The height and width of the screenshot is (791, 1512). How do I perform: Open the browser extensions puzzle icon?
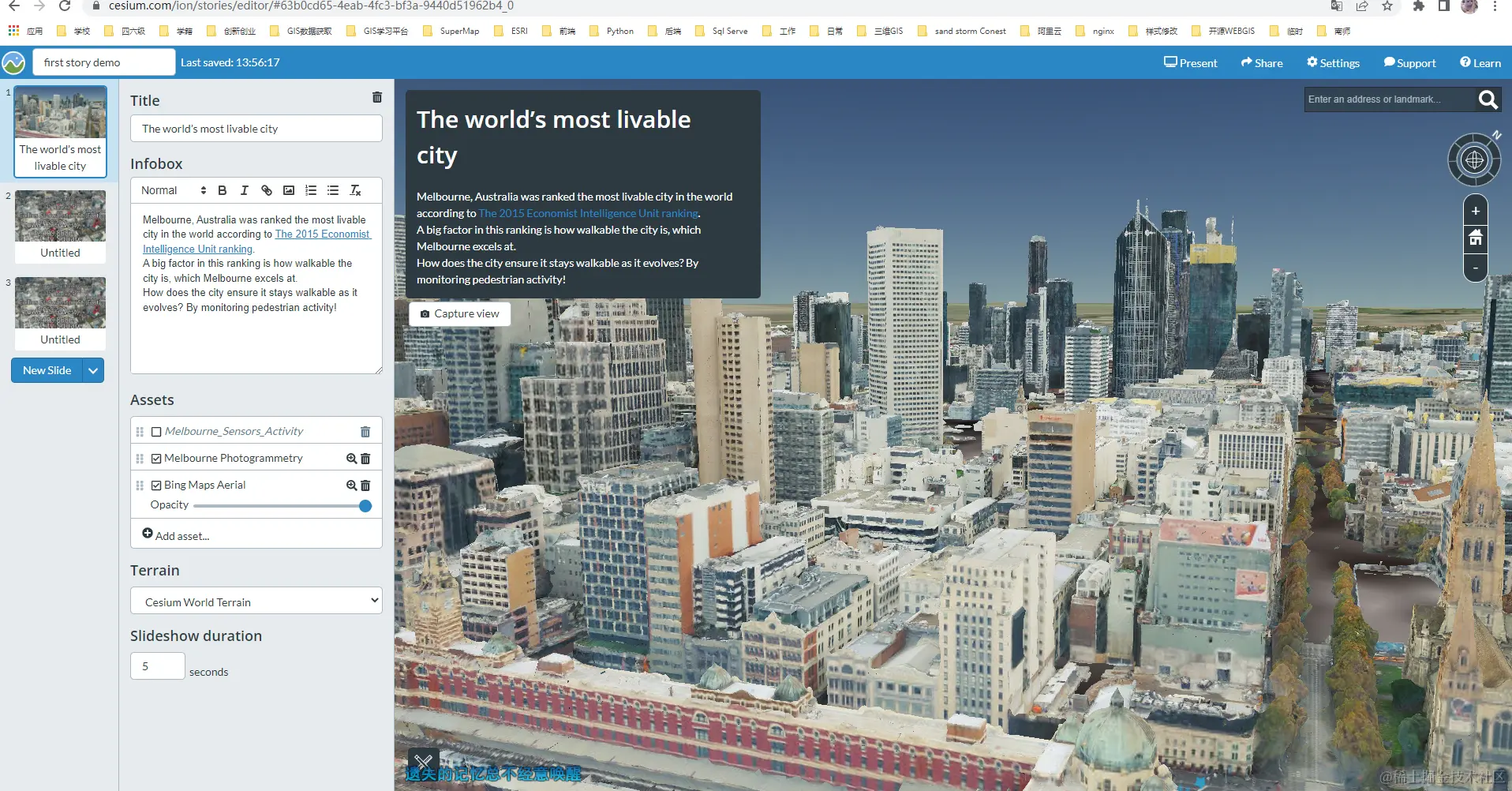[1418, 6]
